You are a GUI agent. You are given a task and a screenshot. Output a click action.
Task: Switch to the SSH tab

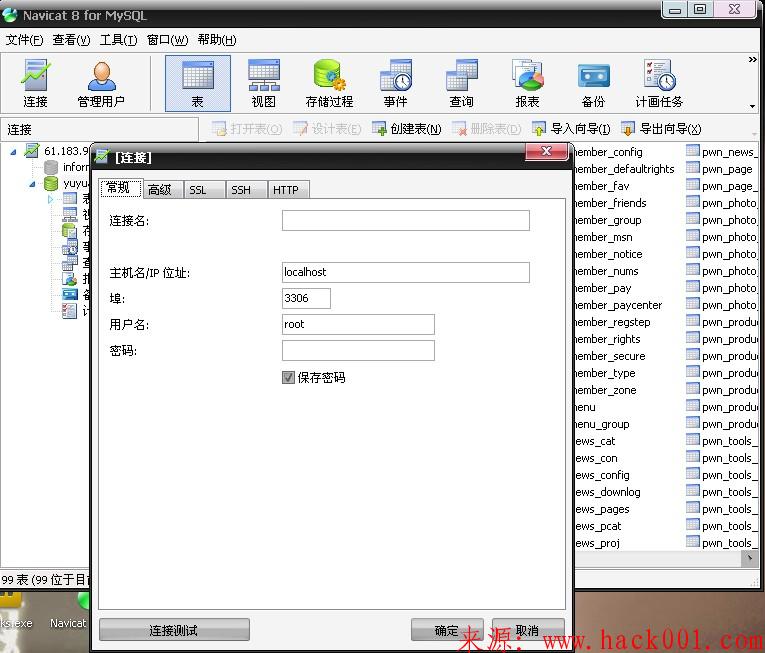(x=246, y=189)
